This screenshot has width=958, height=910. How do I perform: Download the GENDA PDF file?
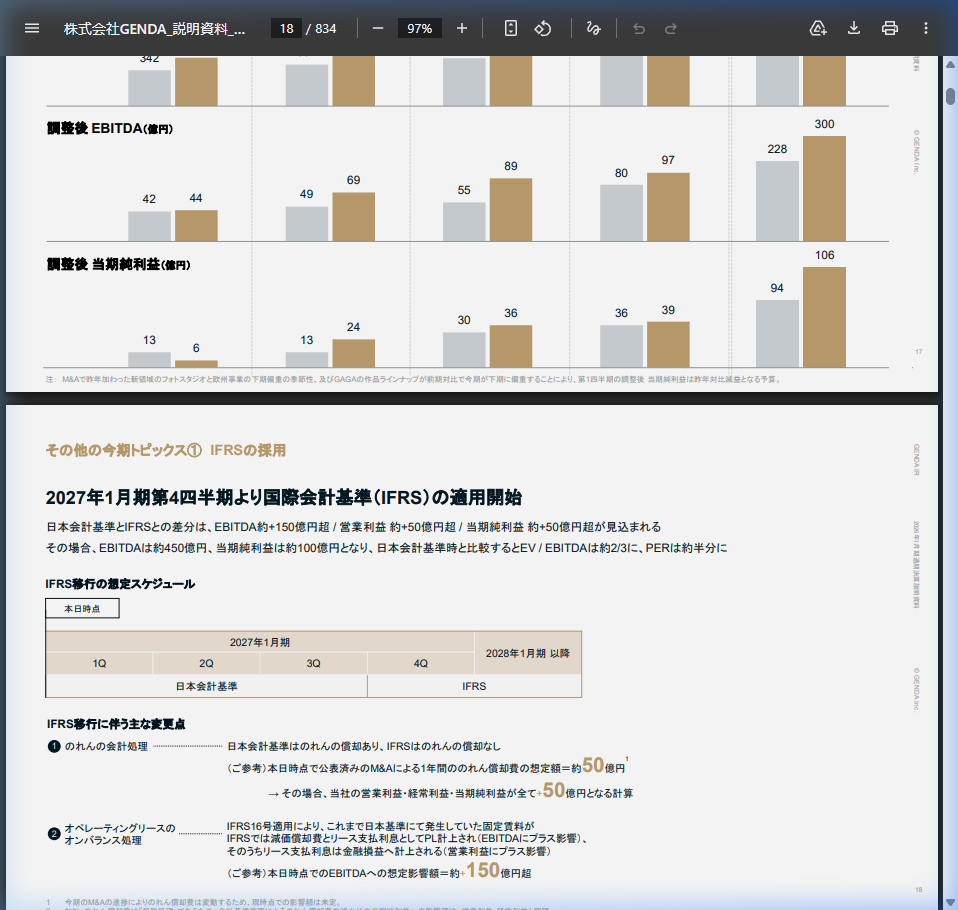(x=853, y=28)
